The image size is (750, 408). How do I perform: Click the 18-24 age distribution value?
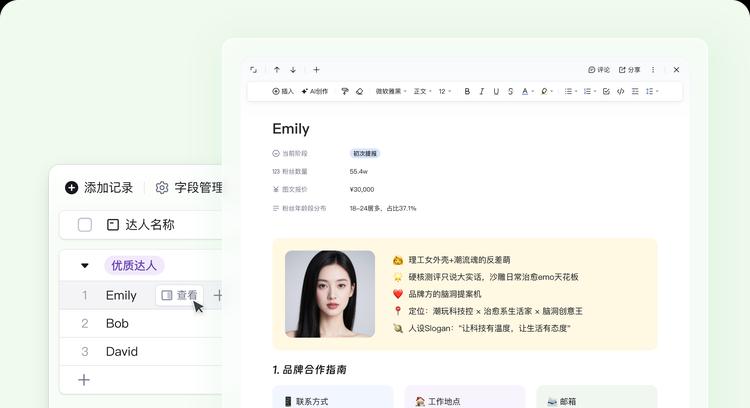coord(383,208)
